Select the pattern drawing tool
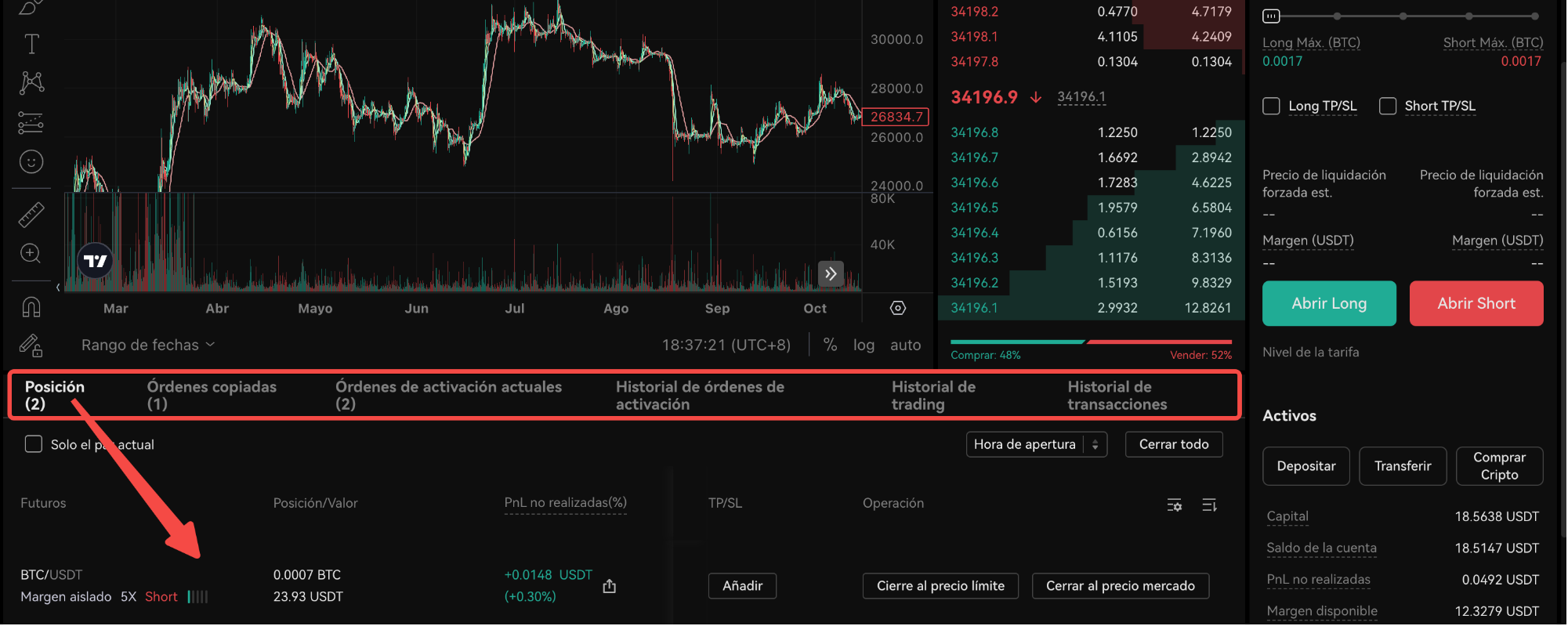Screen dimensions: 1568x626 [31, 82]
